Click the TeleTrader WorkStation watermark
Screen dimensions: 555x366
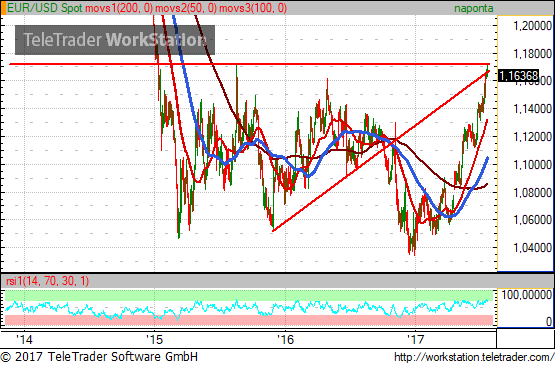point(115,40)
